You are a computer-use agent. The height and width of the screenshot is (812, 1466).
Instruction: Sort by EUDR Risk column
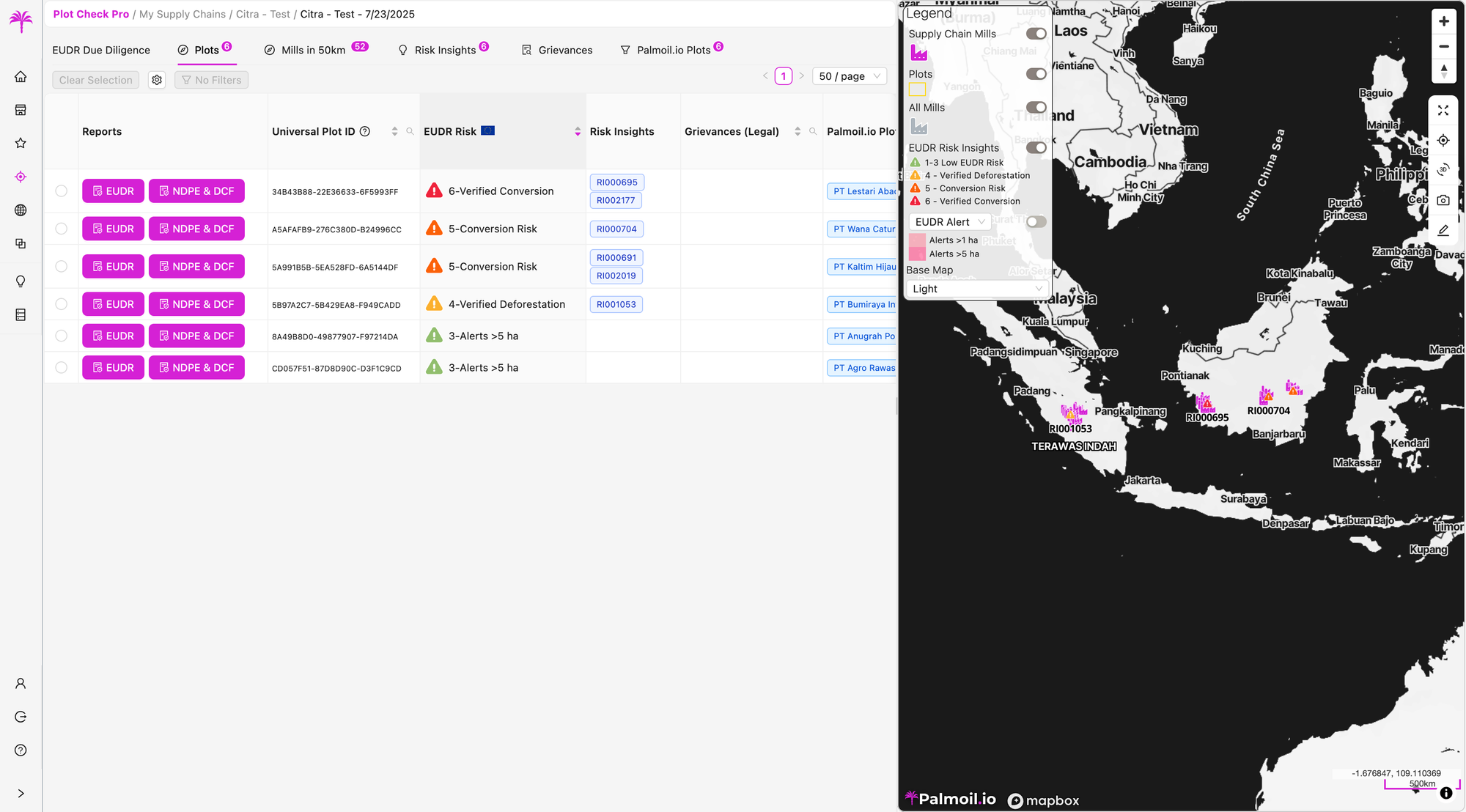(578, 131)
